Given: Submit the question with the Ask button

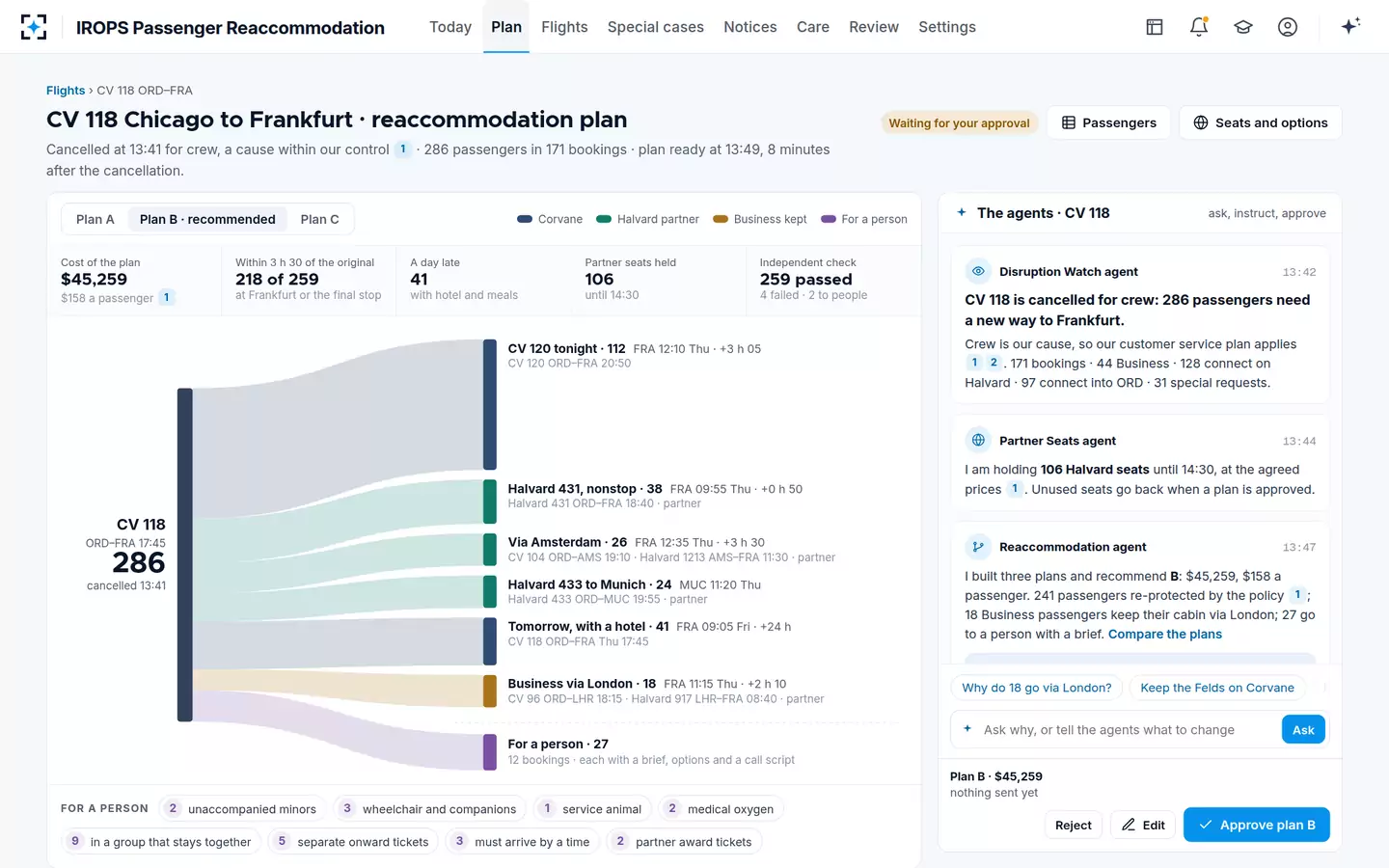Looking at the screenshot, I should point(1303,730).
